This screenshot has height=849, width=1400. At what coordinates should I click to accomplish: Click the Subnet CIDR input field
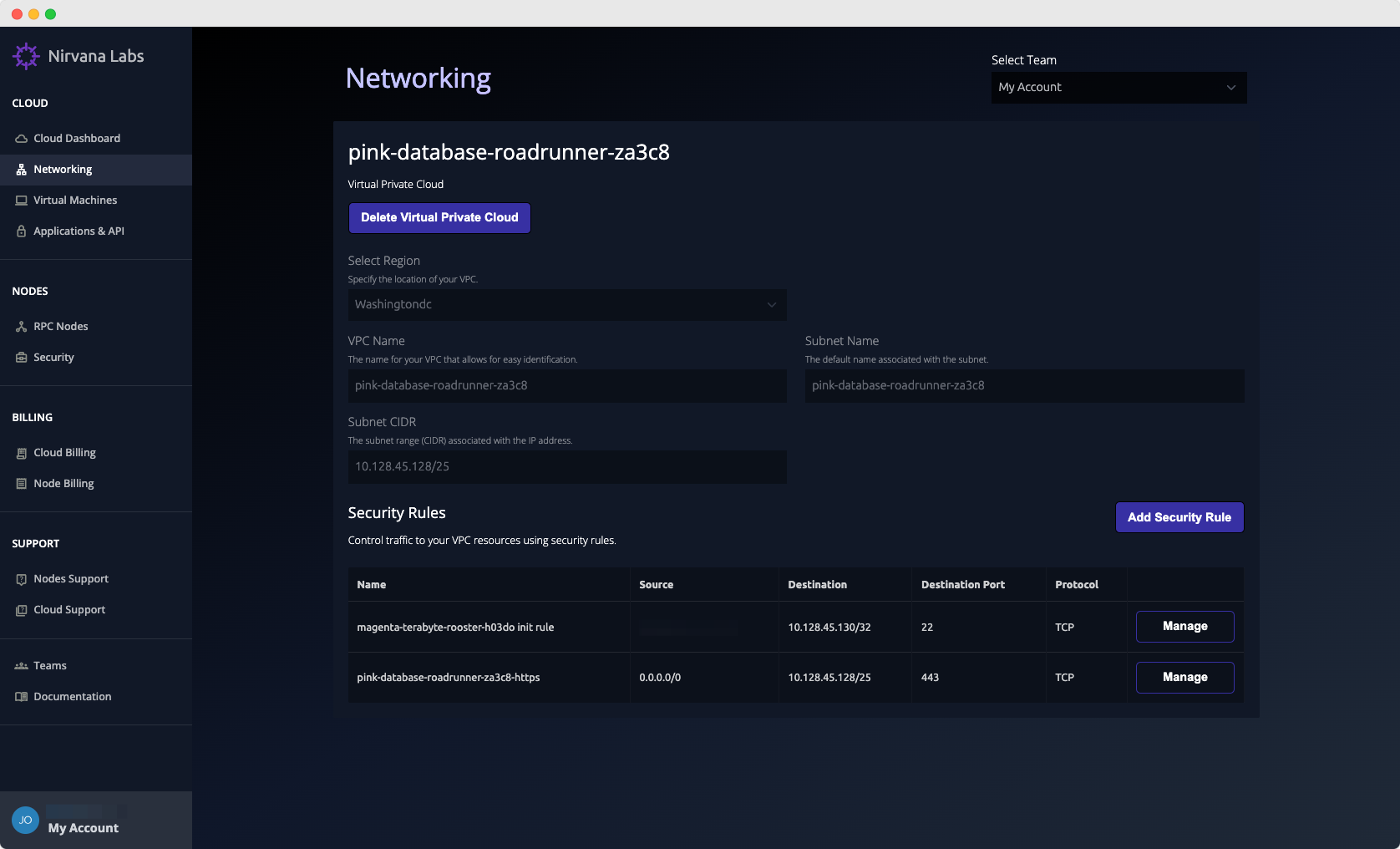567,467
